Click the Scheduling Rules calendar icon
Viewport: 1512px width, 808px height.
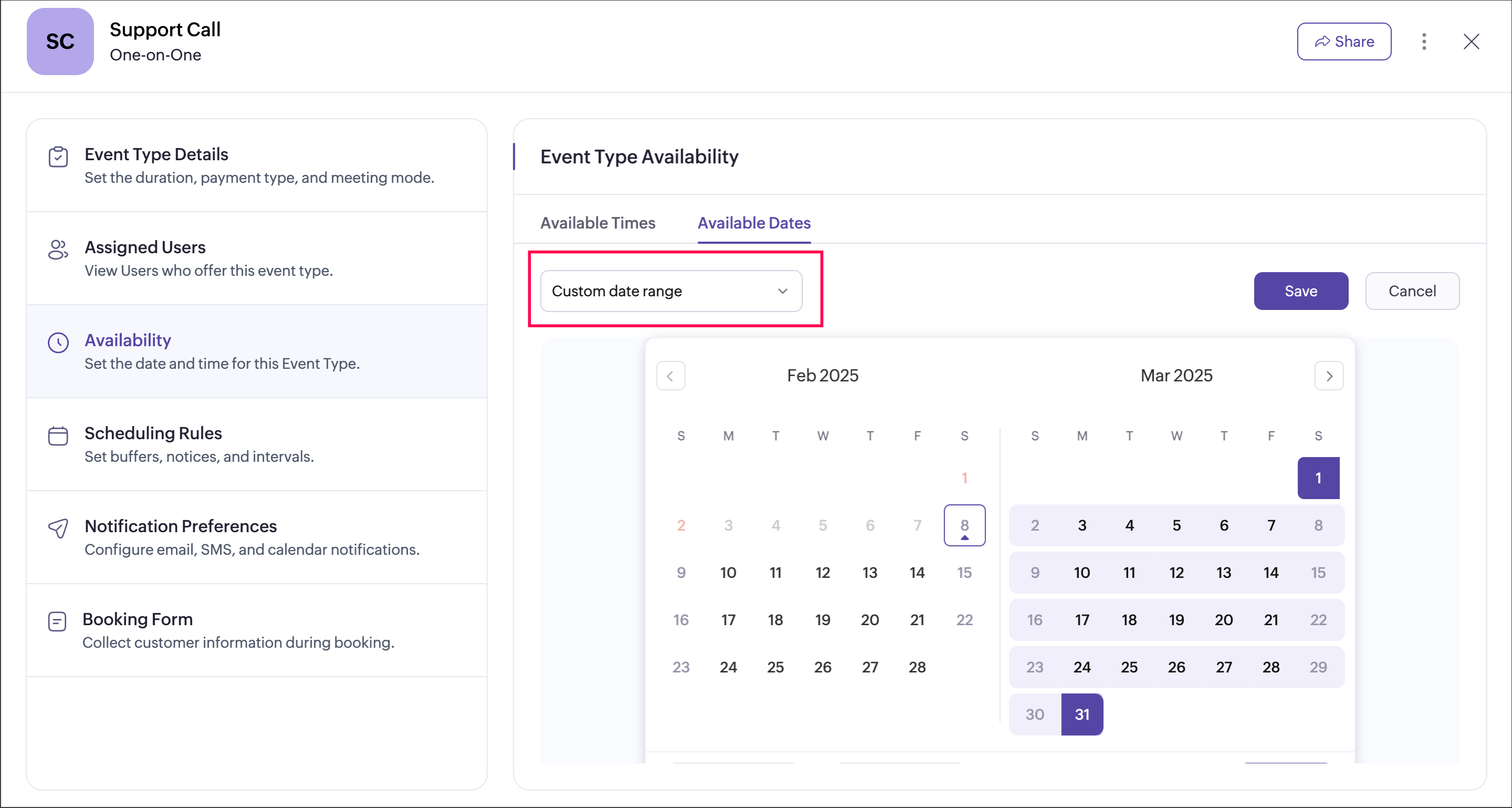point(58,436)
